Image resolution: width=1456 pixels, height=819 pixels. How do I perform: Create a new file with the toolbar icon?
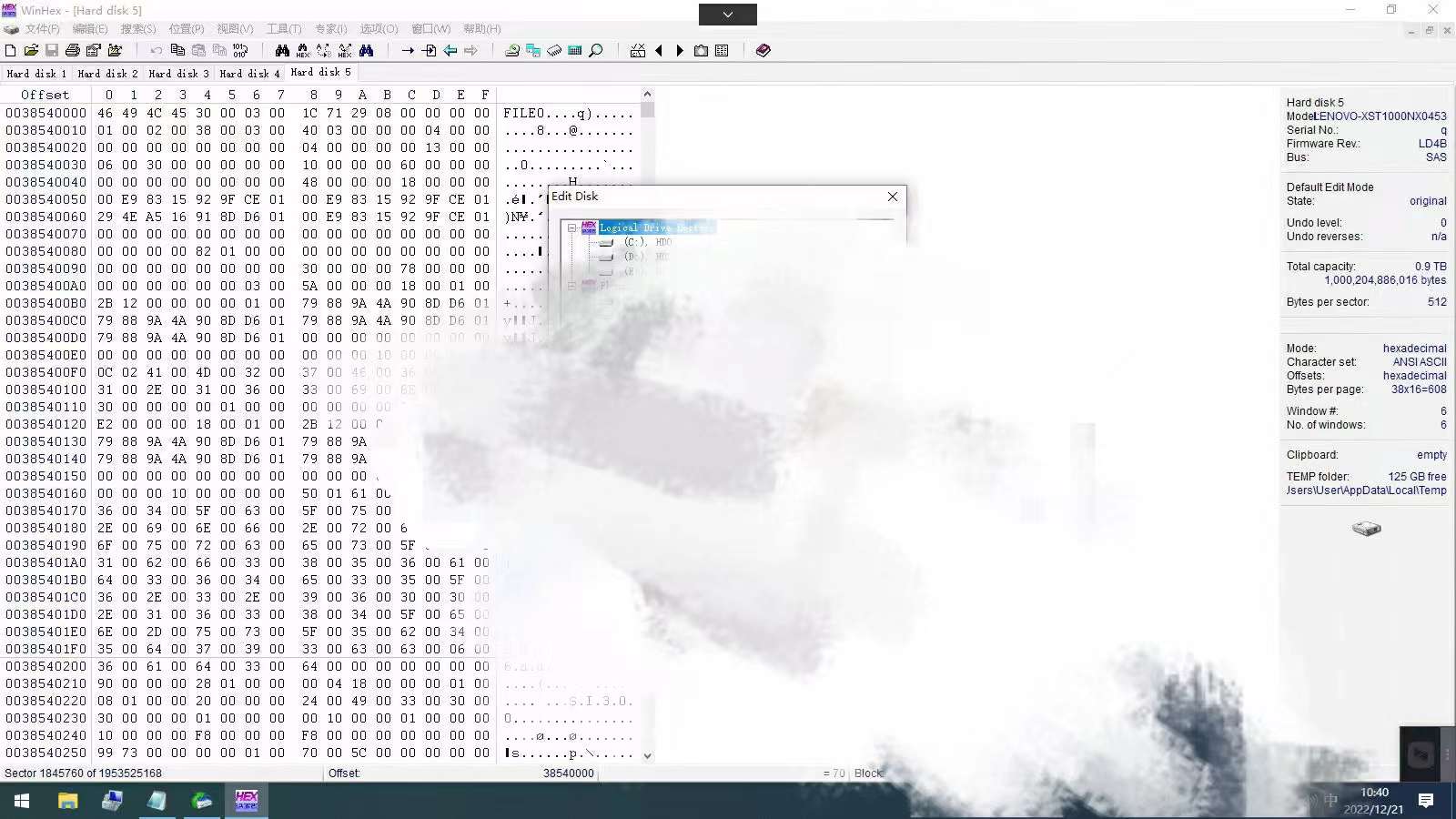[x=11, y=51]
